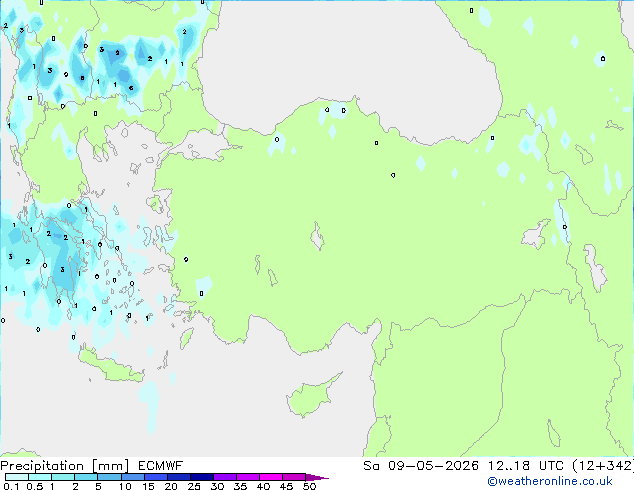The image size is (634, 490).
Task: Click the above-50 mm arrow tip of legend
Action: coord(317,477)
